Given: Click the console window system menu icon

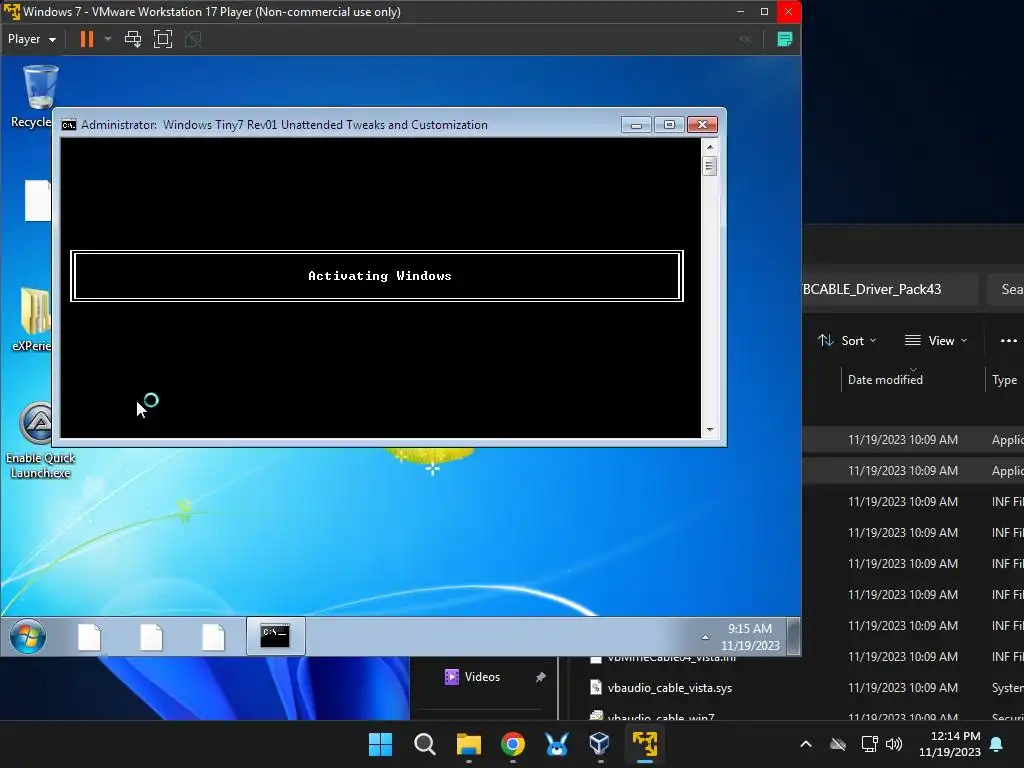Looking at the screenshot, I should pyautogui.click(x=69, y=125).
